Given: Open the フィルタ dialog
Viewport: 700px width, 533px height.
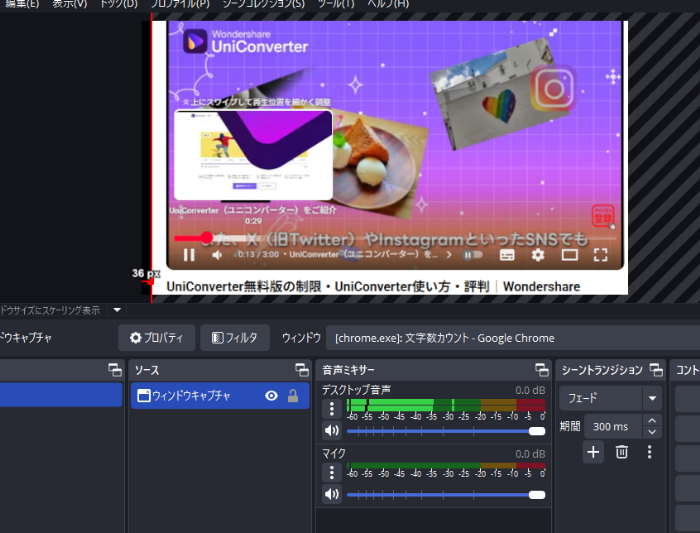Looking at the screenshot, I should click(x=235, y=337).
